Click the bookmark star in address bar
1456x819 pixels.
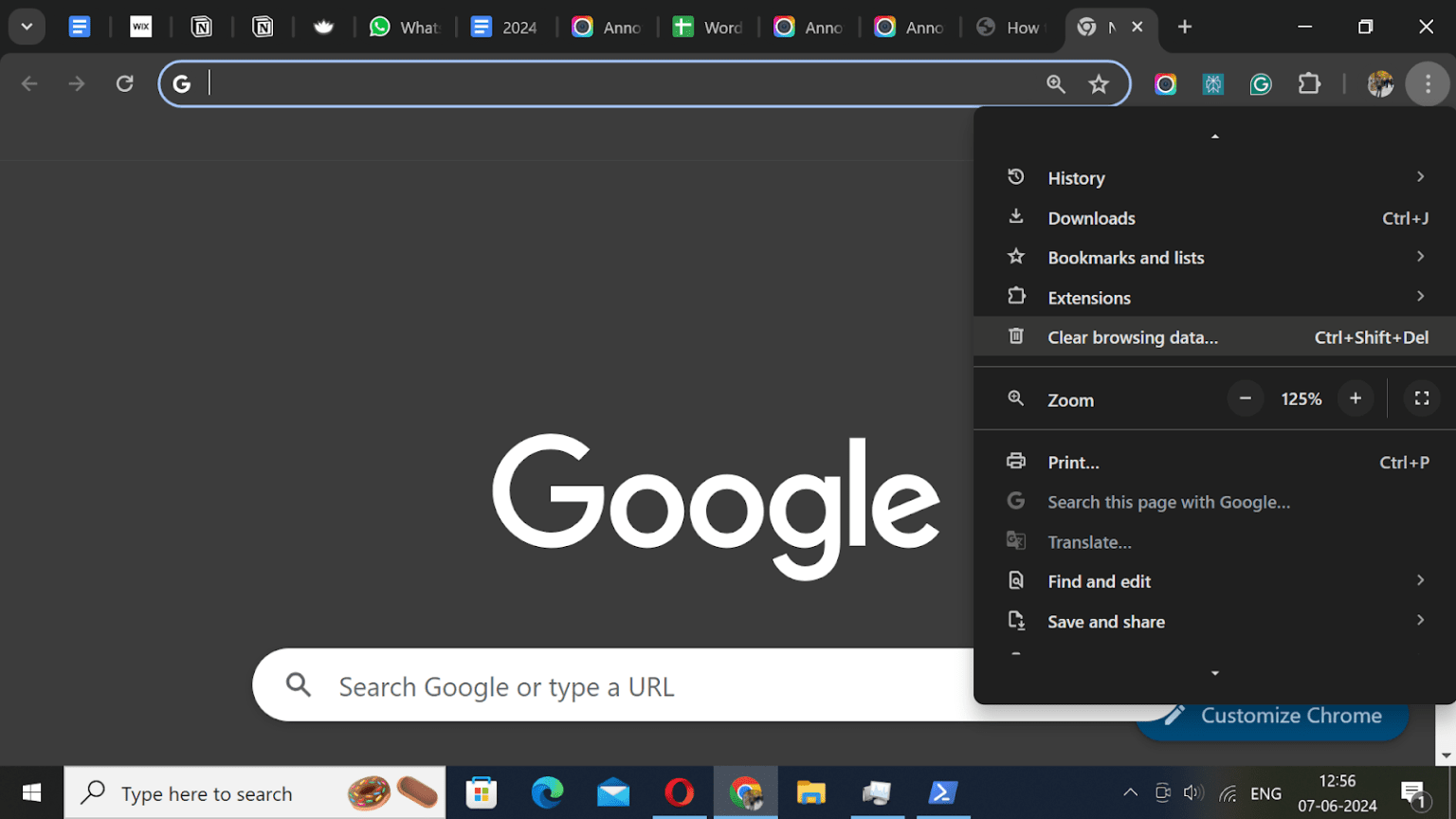click(x=1099, y=83)
